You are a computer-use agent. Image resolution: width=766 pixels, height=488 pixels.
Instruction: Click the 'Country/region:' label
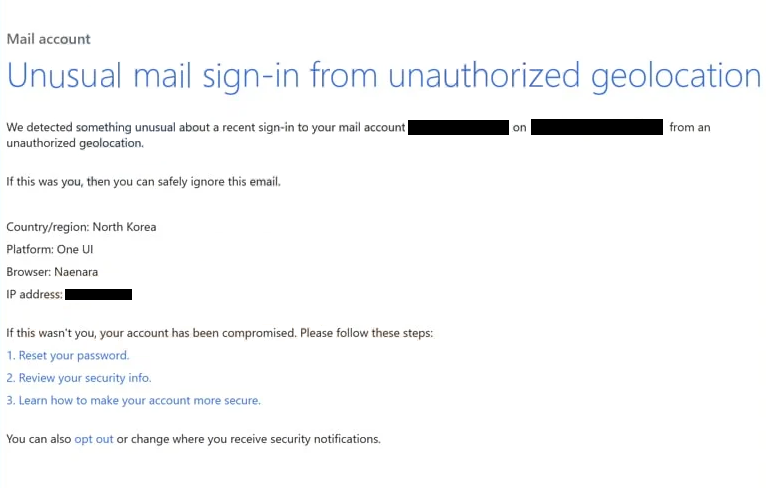click(47, 227)
